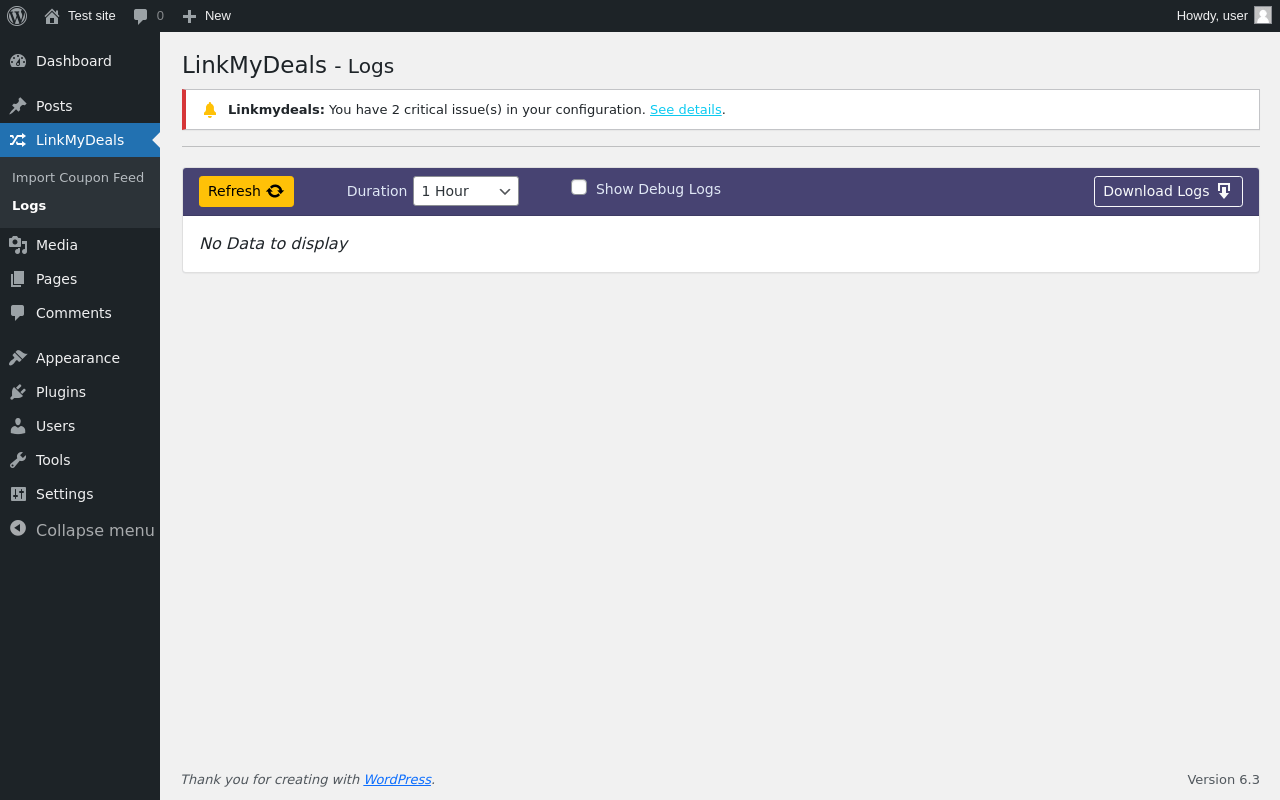Click the LinkMyDeals - Logs page heading
1280x800 pixels.
288,65
